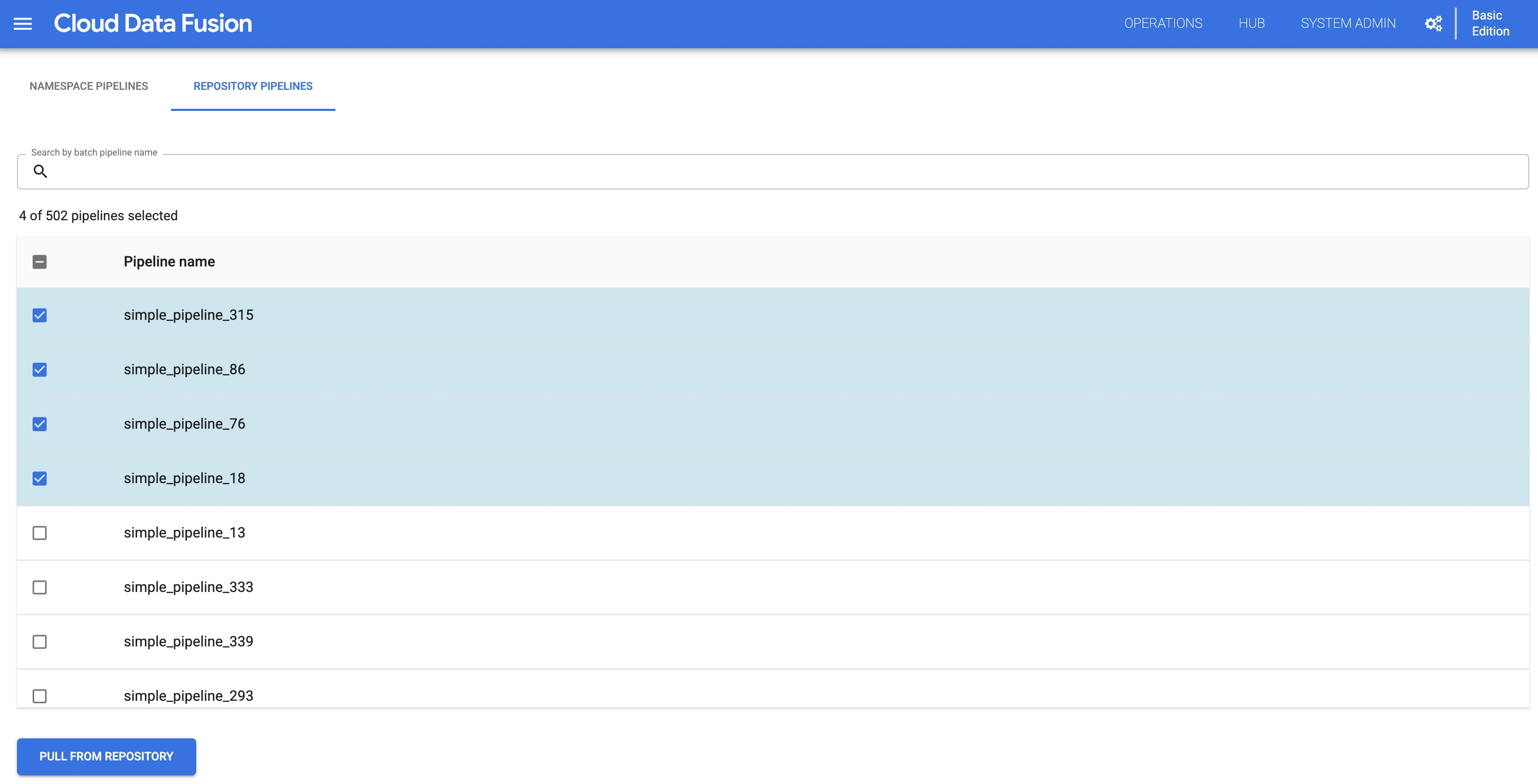Click the batch pipeline name search input field

tap(770, 171)
